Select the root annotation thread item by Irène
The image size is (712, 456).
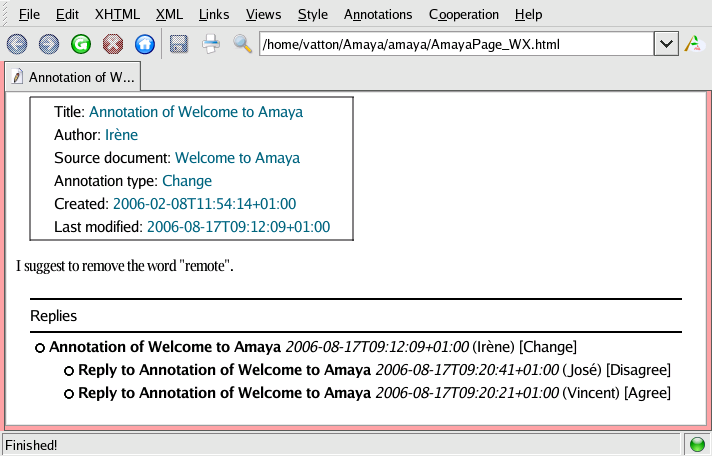click(165, 347)
